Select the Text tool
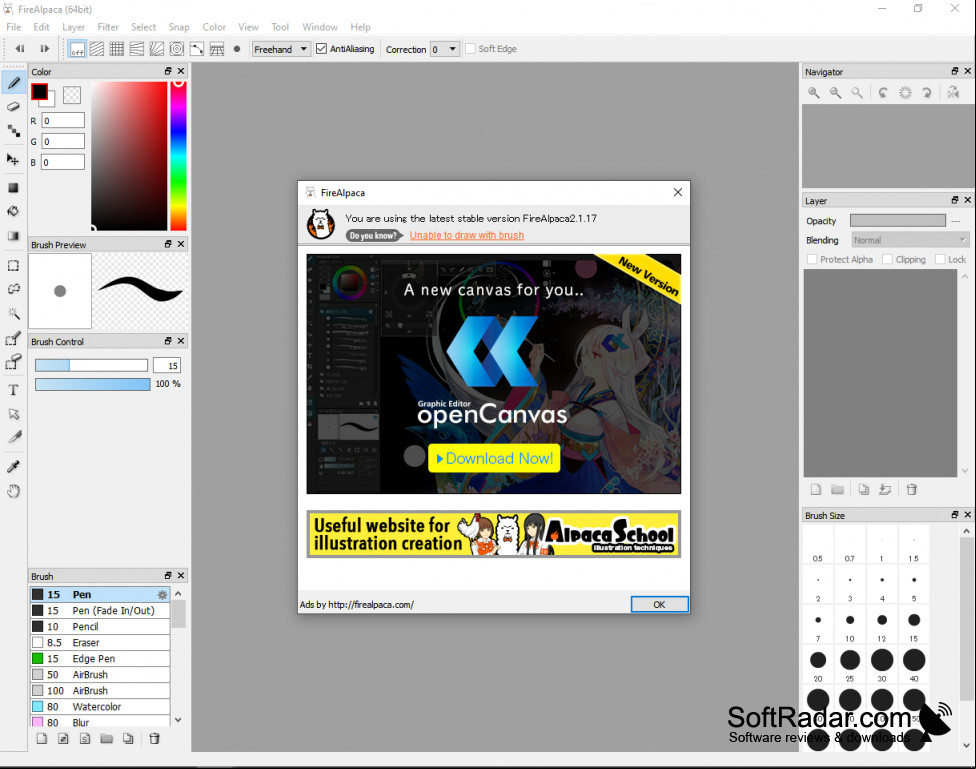The width and height of the screenshot is (976, 769). [14, 390]
